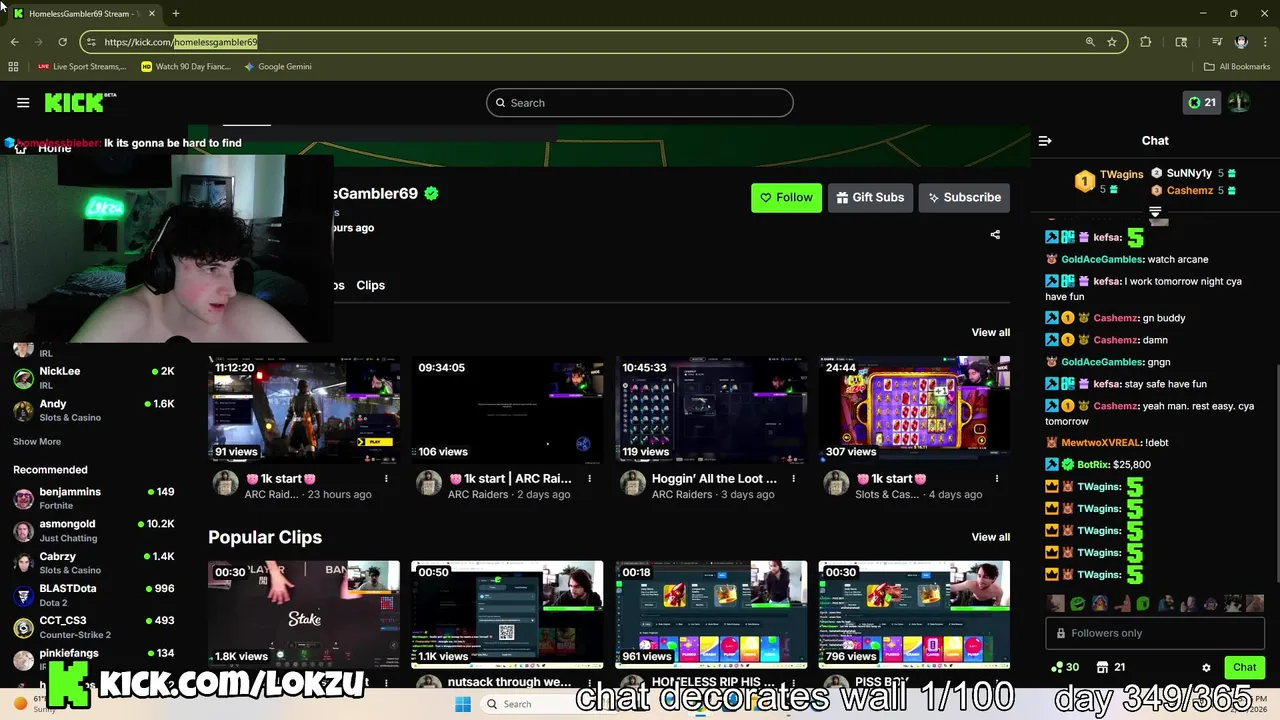Expand the sidebar with Show More
This screenshot has height=720, width=1280.
click(37, 442)
